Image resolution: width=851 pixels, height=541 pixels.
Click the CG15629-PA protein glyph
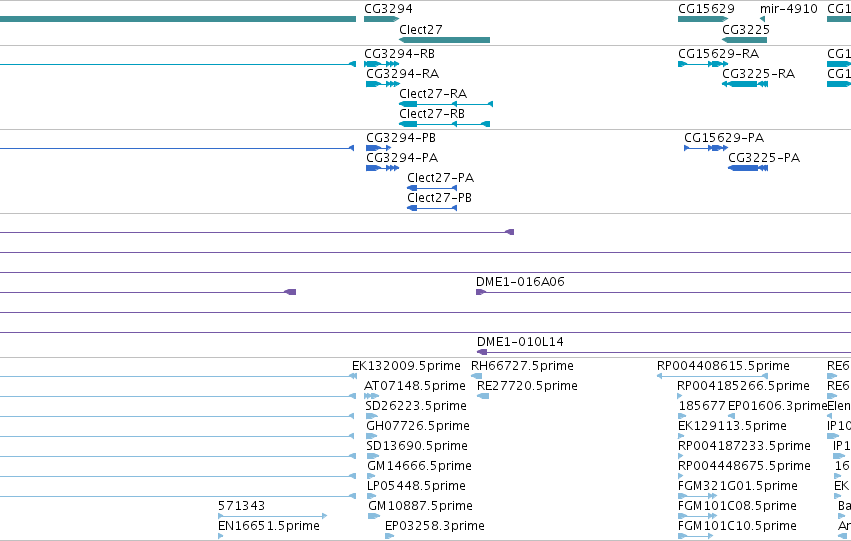(706, 148)
